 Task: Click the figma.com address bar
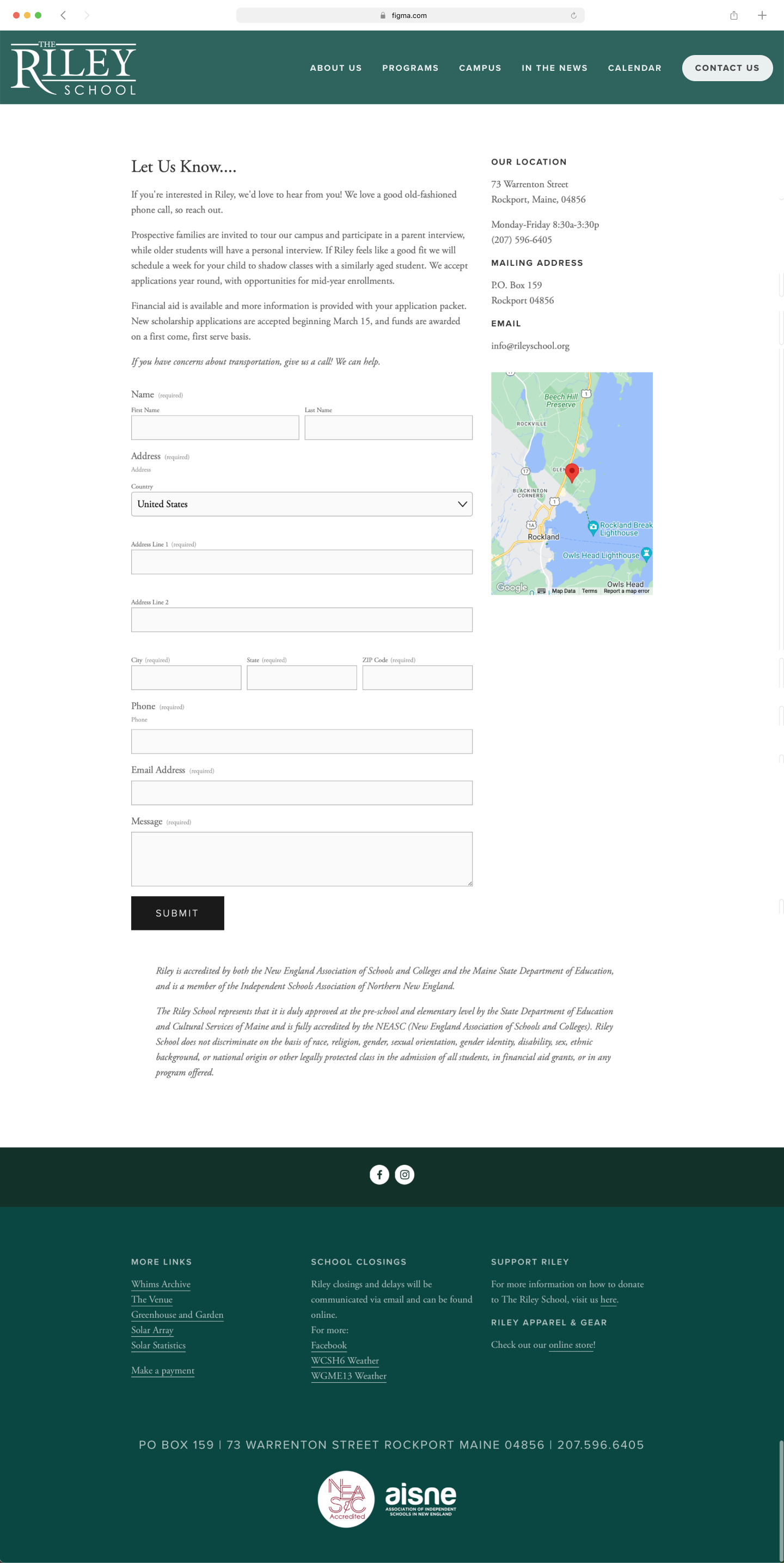tap(411, 15)
